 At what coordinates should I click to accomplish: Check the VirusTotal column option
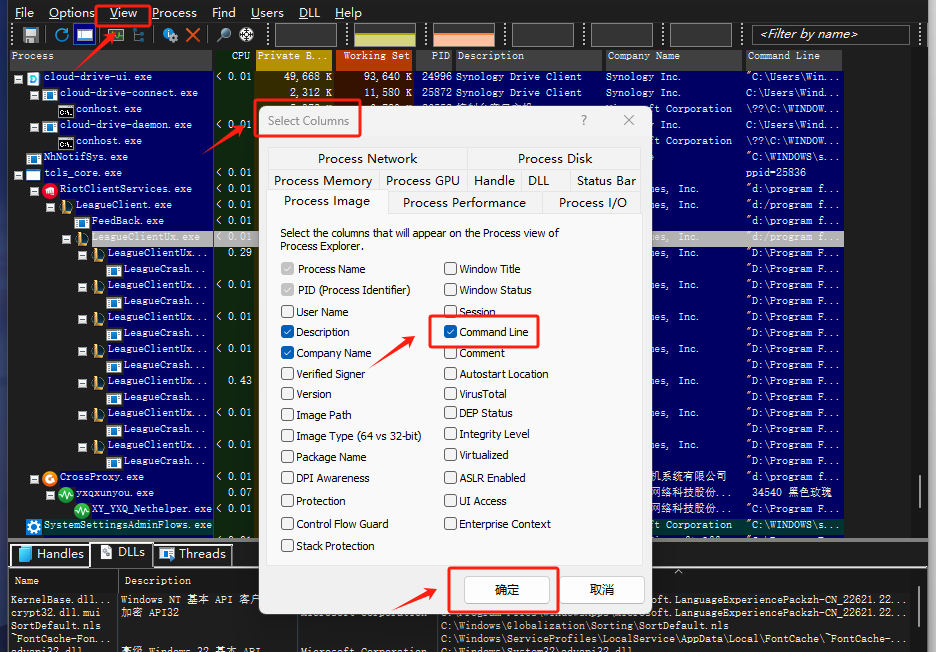451,394
